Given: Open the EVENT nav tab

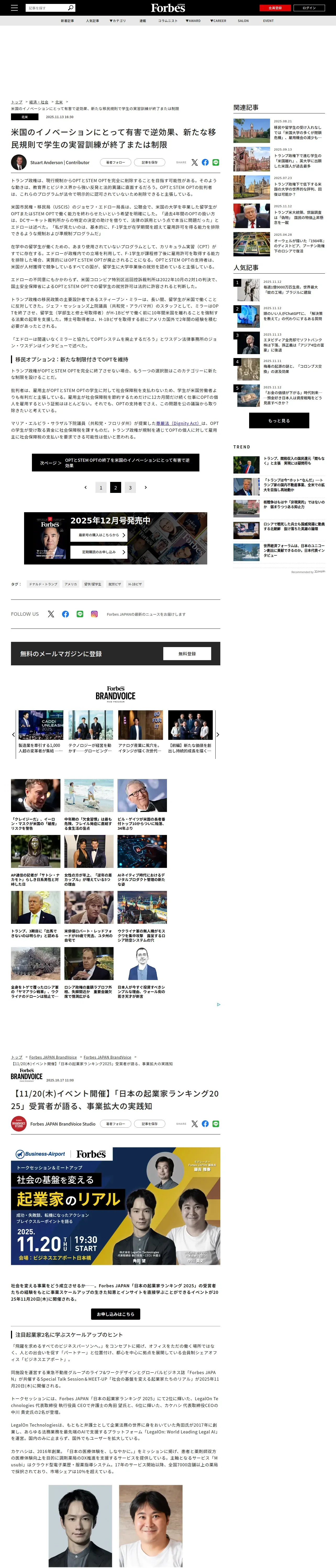Looking at the screenshot, I should pyautogui.click(x=268, y=21).
